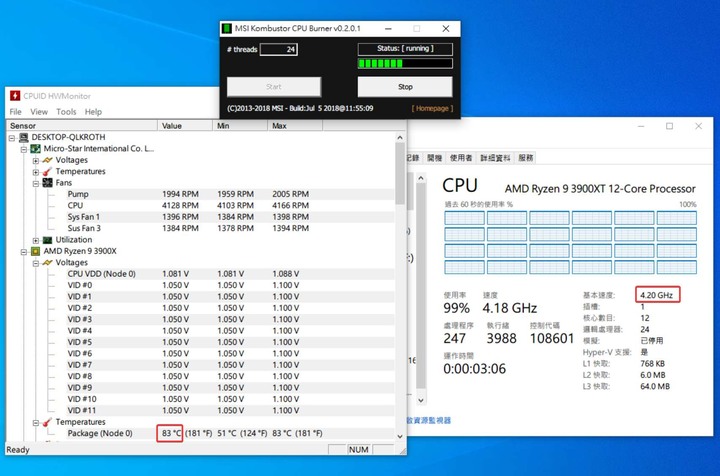Click the DESKTOP-QLKROTH computer icon
Image resolution: width=720 pixels, height=476 pixels.
pos(23,137)
